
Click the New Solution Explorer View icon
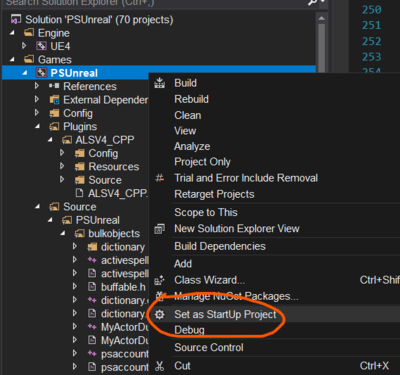(159, 229)
